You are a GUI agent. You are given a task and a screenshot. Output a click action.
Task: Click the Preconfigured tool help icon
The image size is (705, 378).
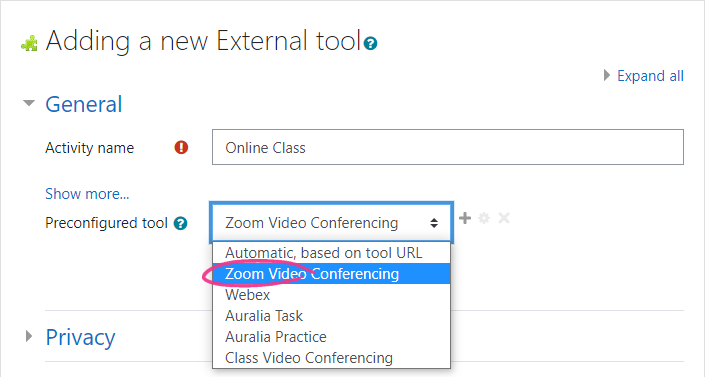180,223
